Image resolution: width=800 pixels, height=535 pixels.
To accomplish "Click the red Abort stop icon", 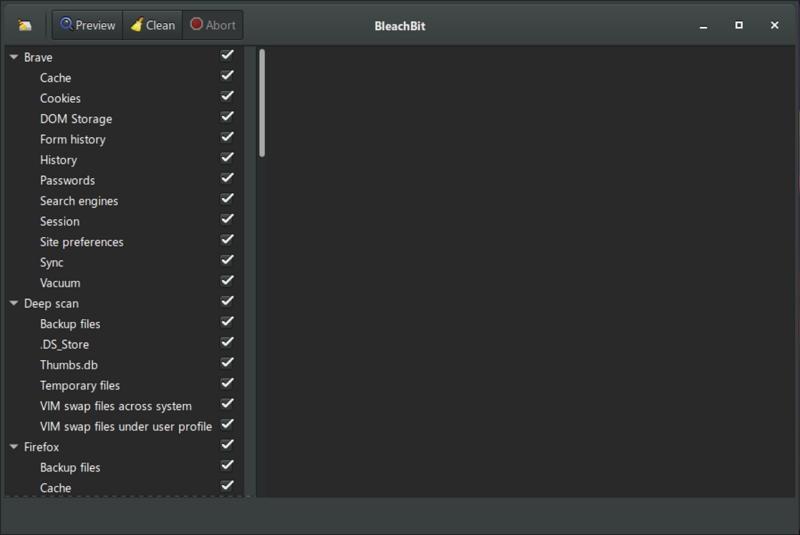I will [196, 25].
